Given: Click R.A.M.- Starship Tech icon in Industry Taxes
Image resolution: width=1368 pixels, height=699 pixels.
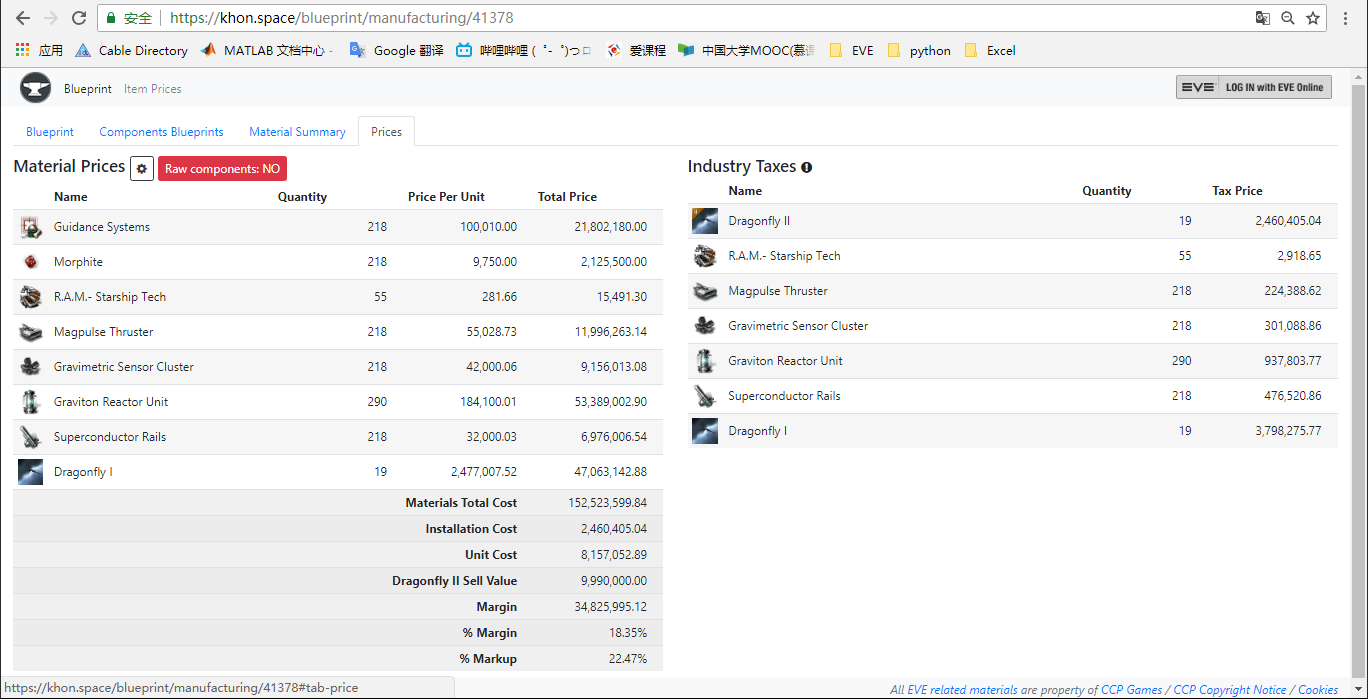Looking at the screenshot, I should 705,256.
